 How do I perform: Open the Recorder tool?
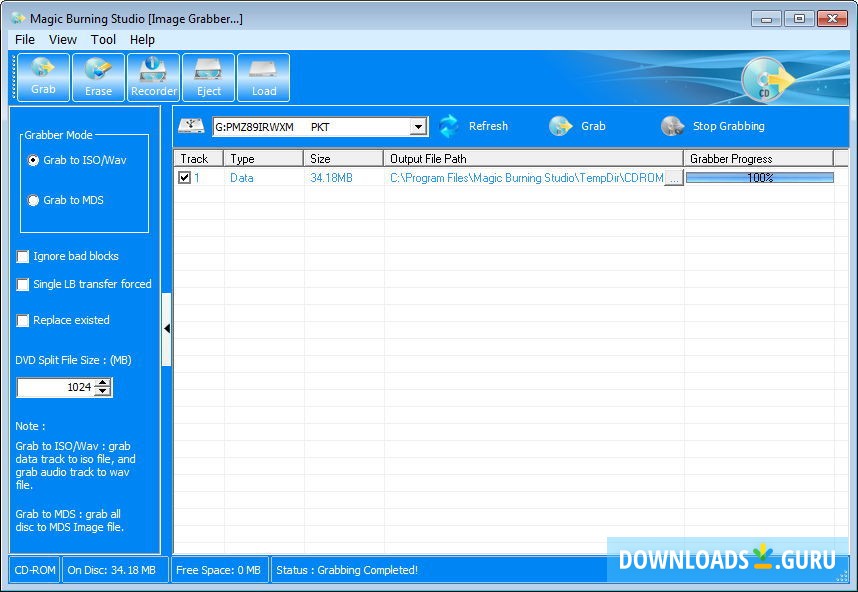click(154, 77)
